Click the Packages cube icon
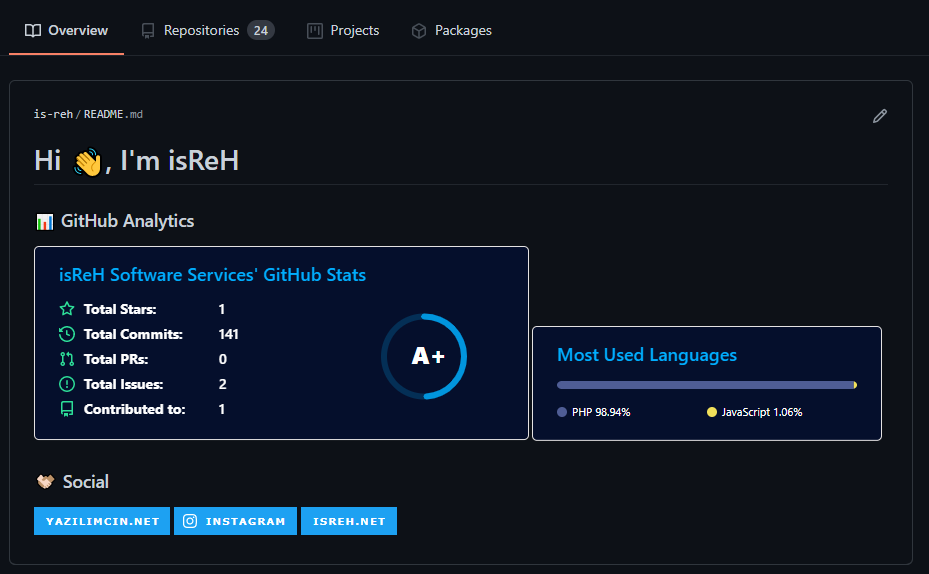929x574 pixels. coord(419,31)
